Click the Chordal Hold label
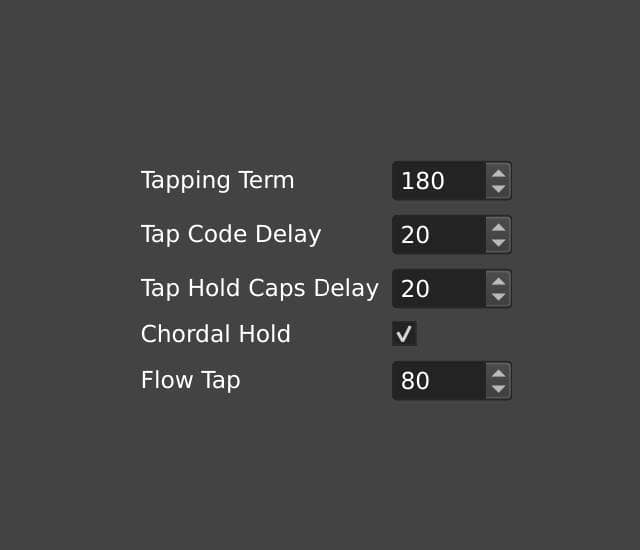Screen dimensions: 640x550 [215, 335]
